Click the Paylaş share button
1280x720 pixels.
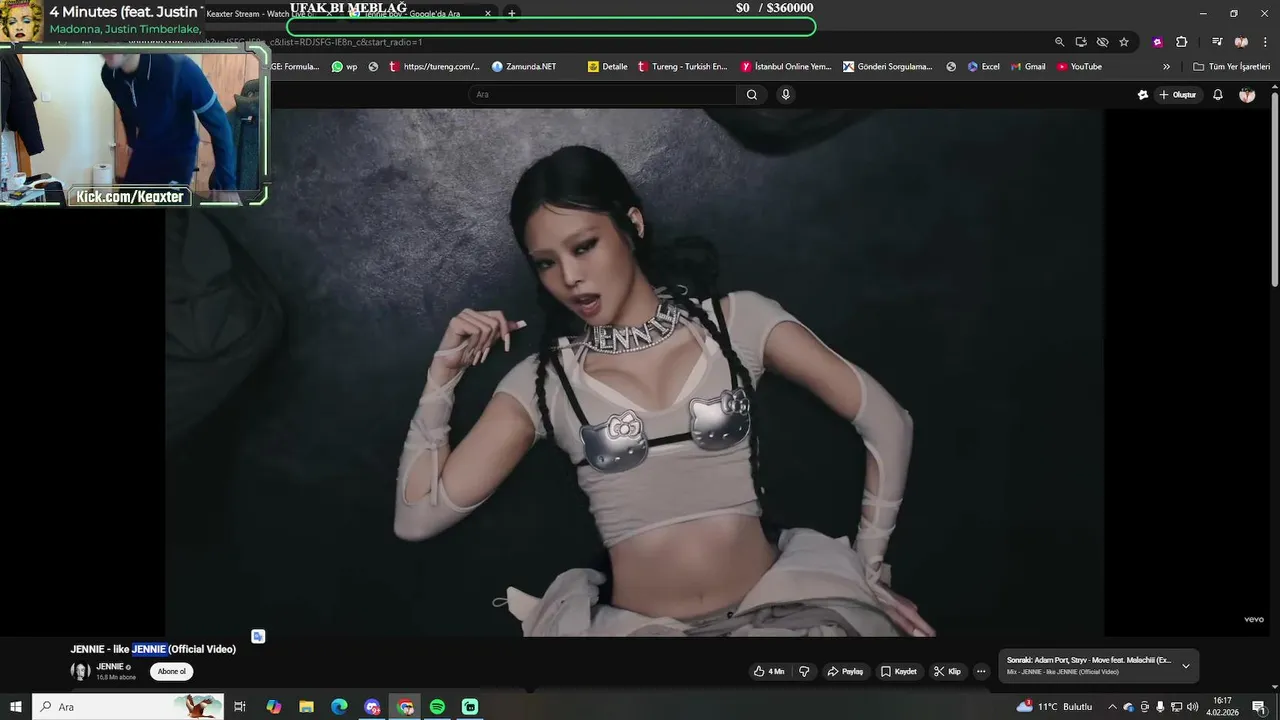tap(845, 672)
